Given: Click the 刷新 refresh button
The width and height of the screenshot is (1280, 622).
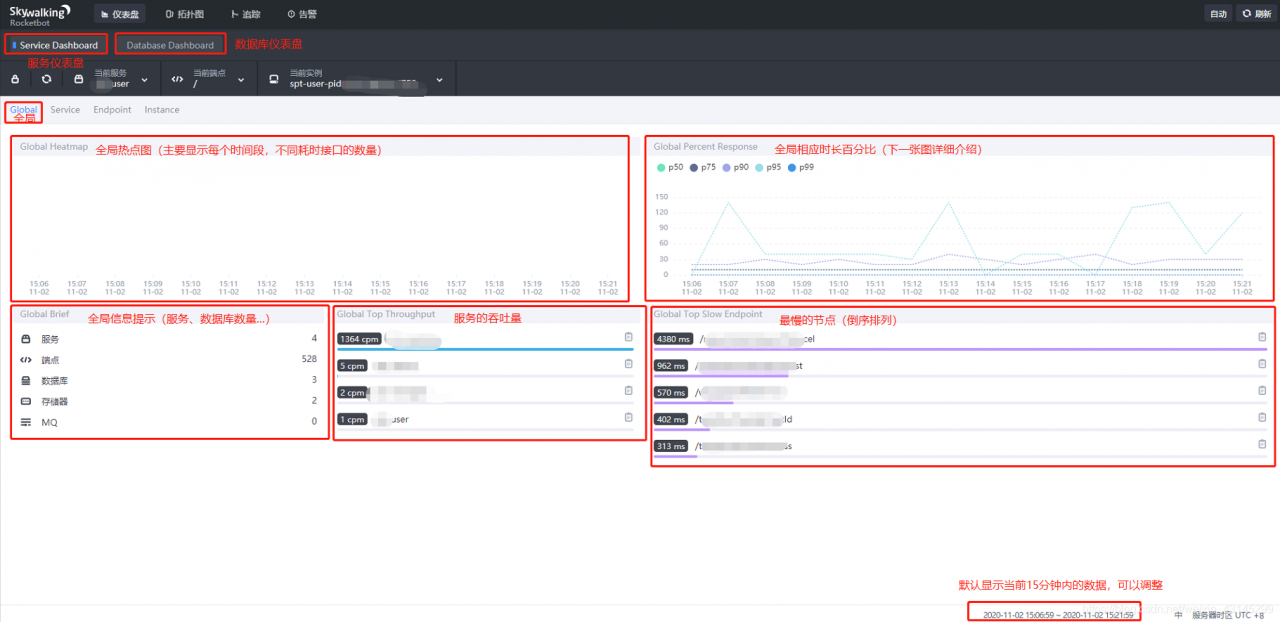Looking at the screenshot, I should pos(1256,14).
